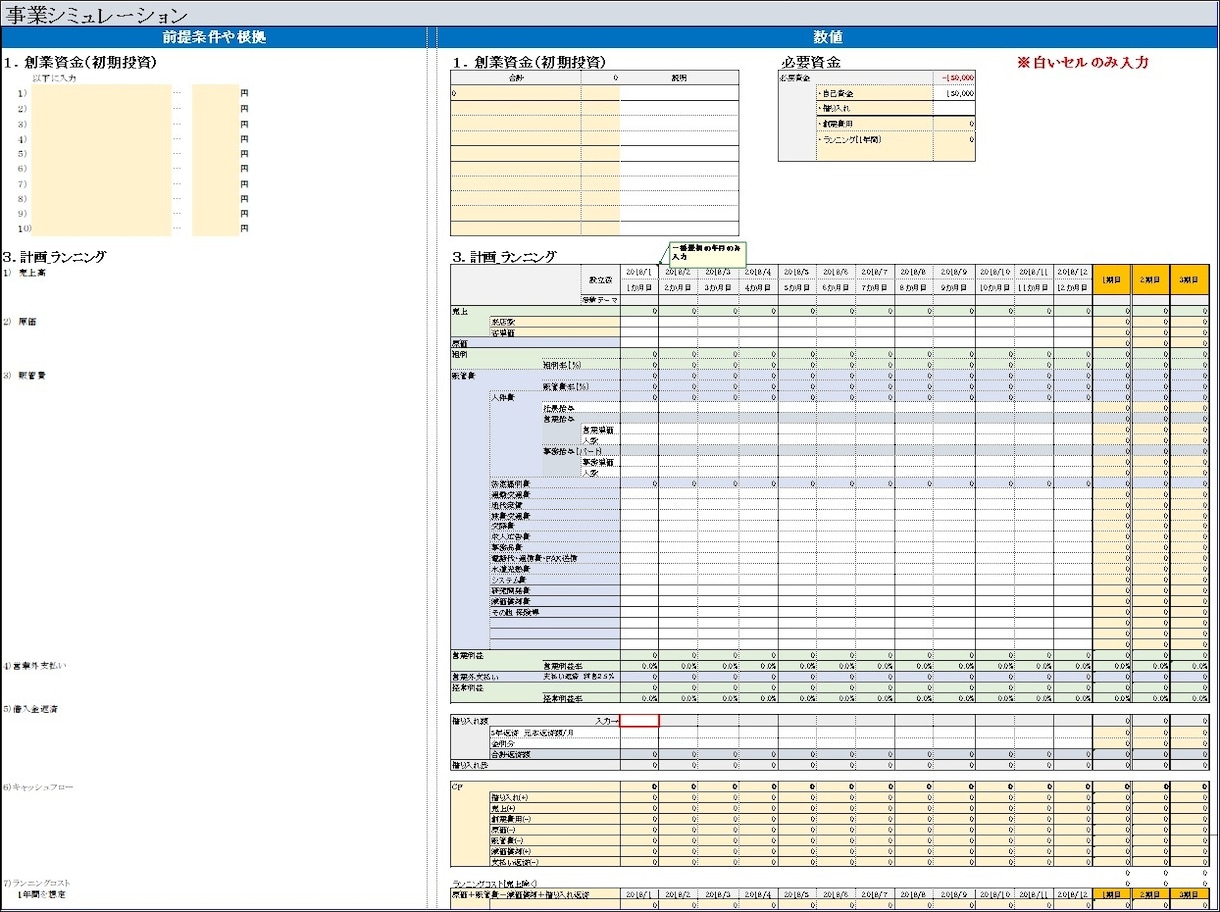Image resolution: width=1220 pixels, height=912 pixels.
Task: Click the 6)キャッシュフロー label in left panel
Action: tap(38, 787)
